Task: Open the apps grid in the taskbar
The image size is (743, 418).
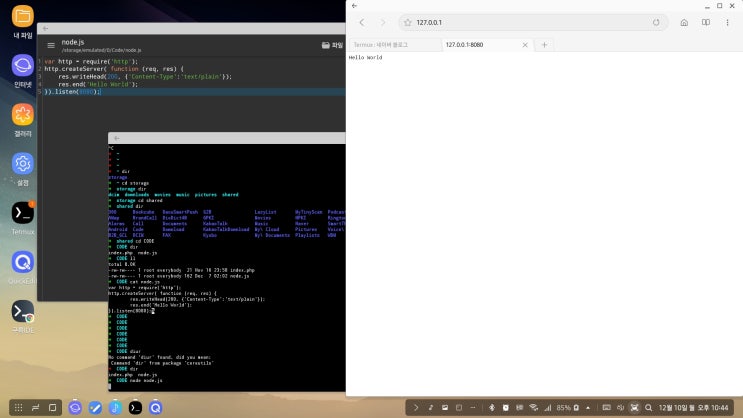Action: [x=18, y=408]
